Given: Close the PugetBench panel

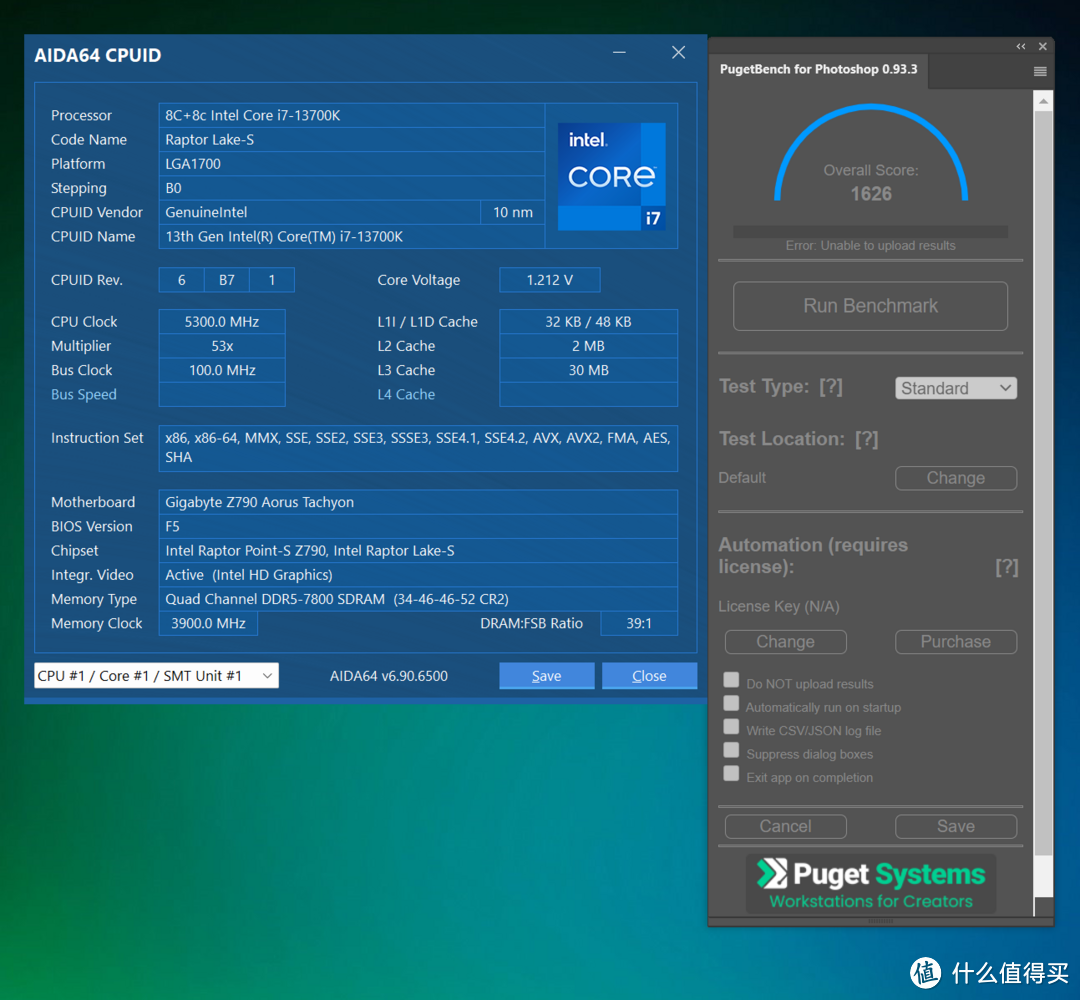Looking at the screenshot, I should pyautogui.click(x=1043, y=46).
